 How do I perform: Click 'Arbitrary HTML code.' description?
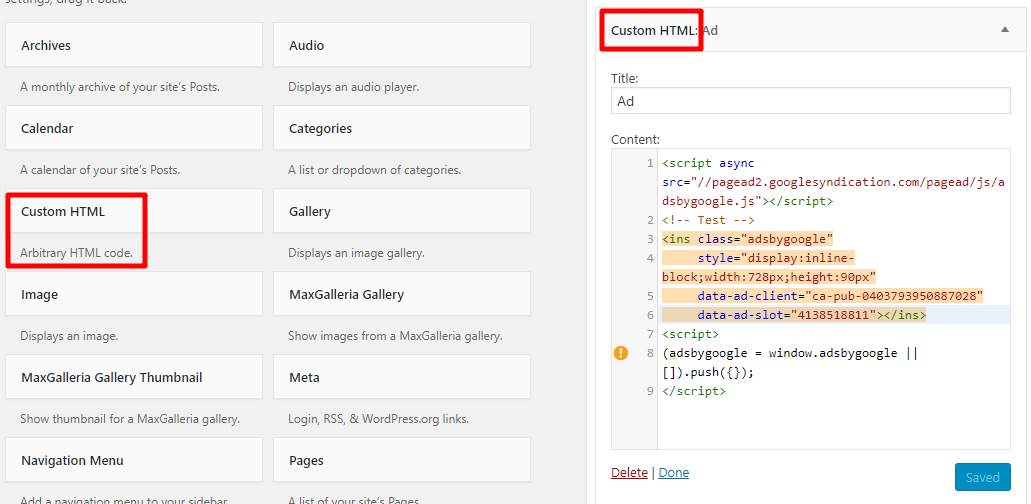(x=76, y=253)
